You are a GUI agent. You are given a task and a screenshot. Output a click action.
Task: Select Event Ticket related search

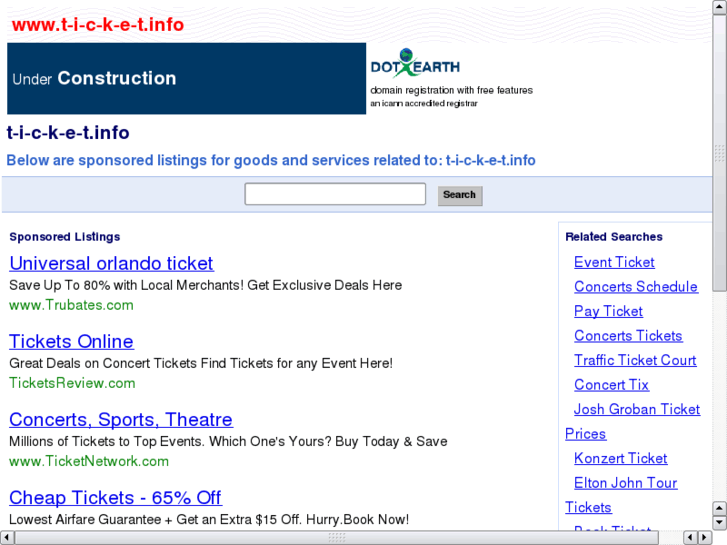[x=614, y=263]
